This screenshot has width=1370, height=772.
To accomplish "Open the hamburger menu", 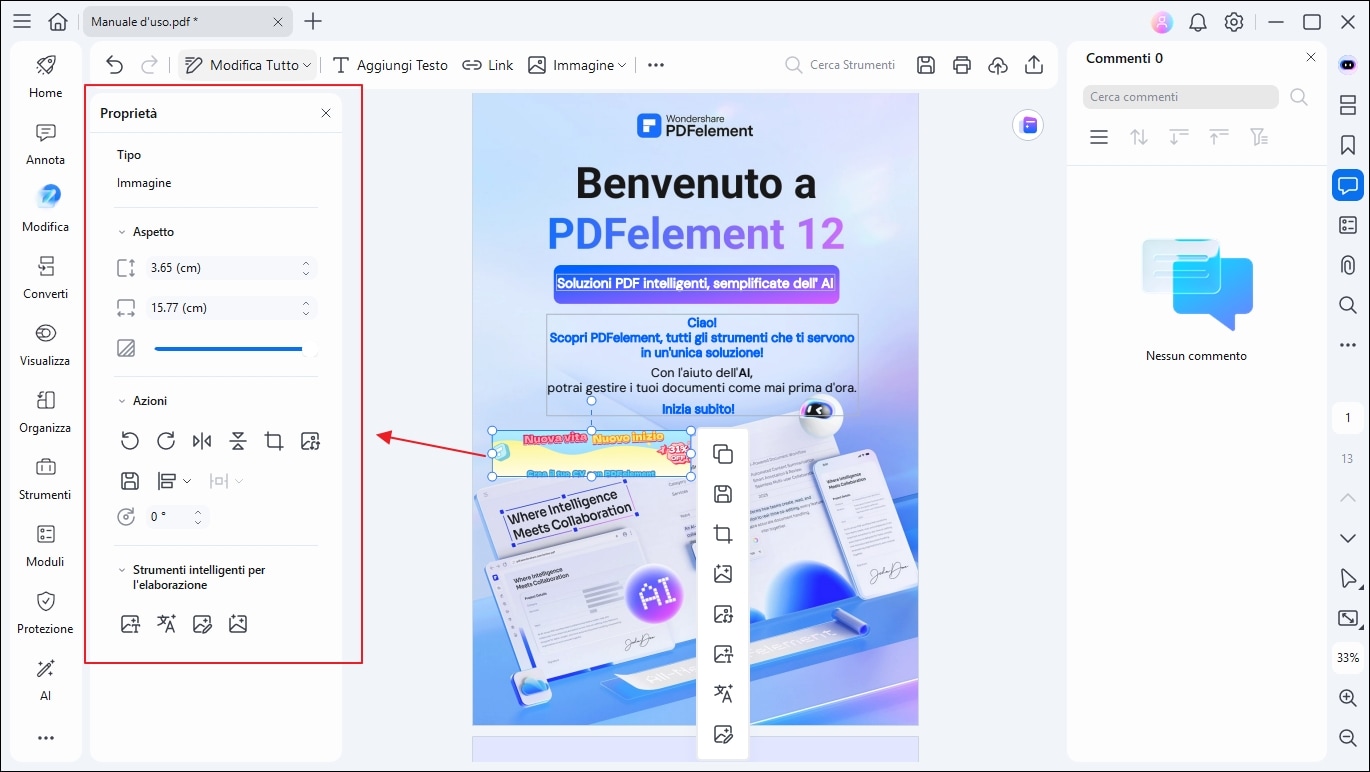I will tap(21, 20).
